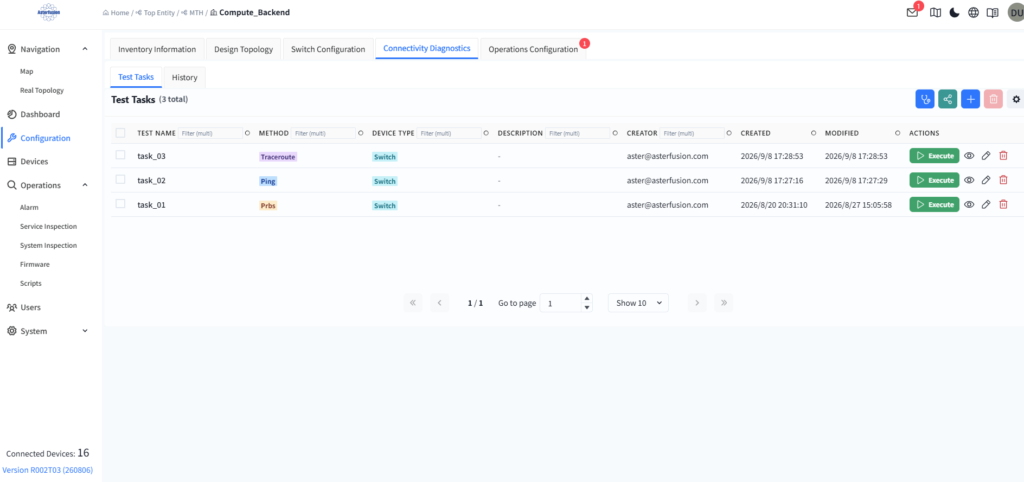1024x482 pixels.
Task: Delete task_02 with trash icon
Action: (1004, 180)
